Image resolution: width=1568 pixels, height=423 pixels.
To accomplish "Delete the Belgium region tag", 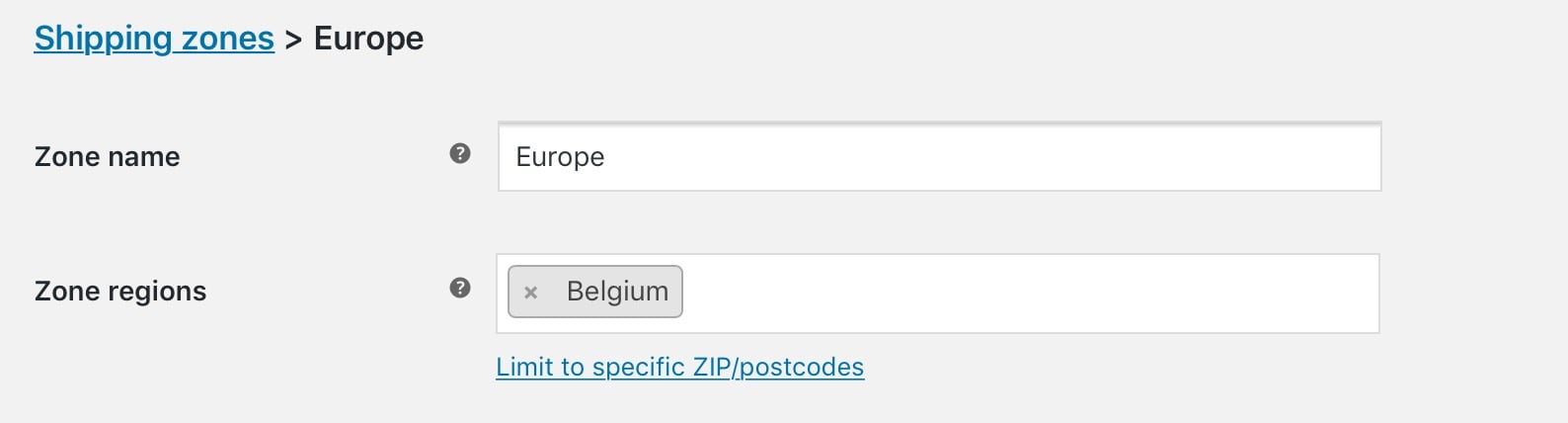I will [x=530, y=293].
